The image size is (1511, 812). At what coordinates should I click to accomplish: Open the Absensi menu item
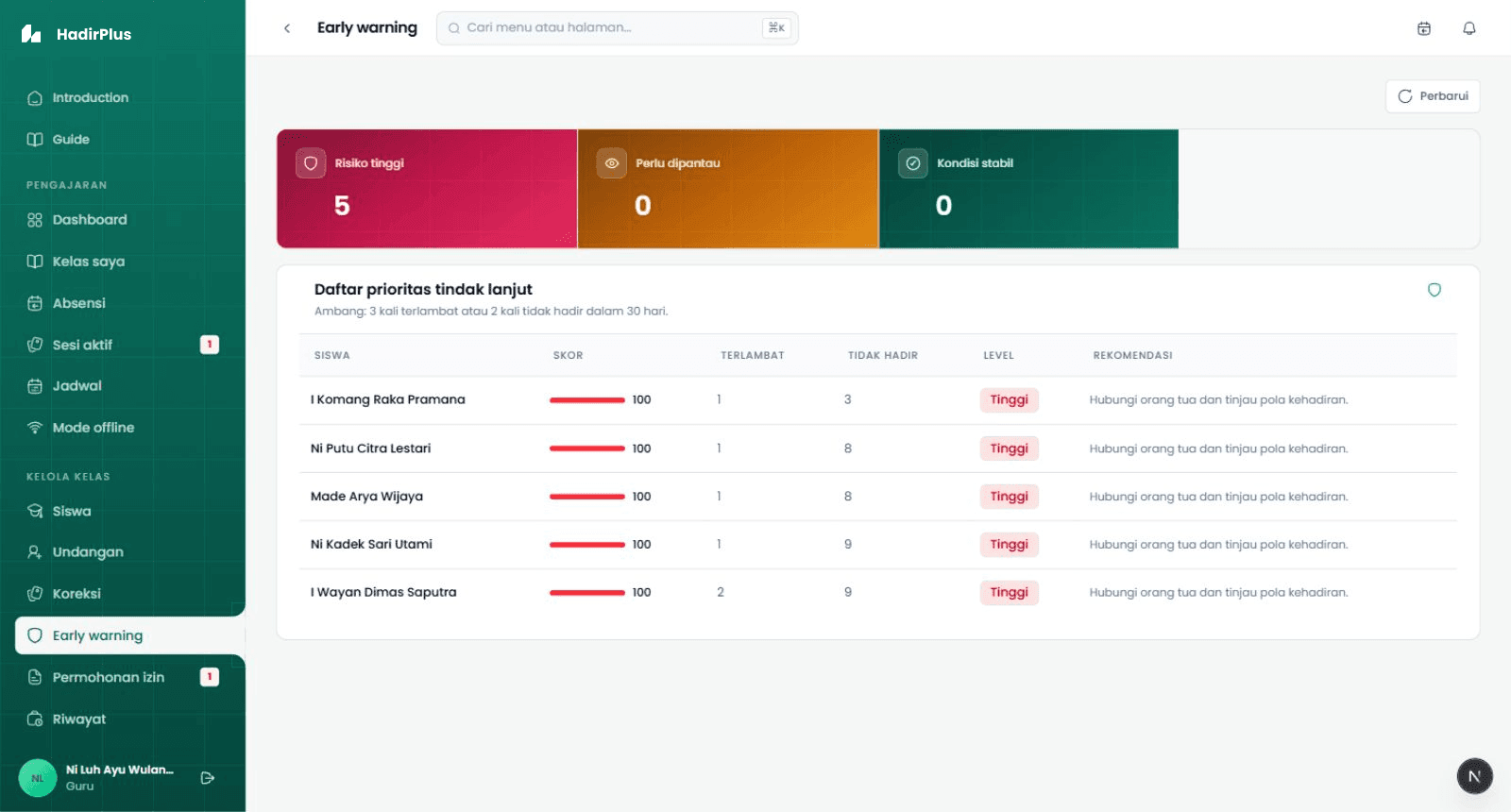click(x=130, y=303)
